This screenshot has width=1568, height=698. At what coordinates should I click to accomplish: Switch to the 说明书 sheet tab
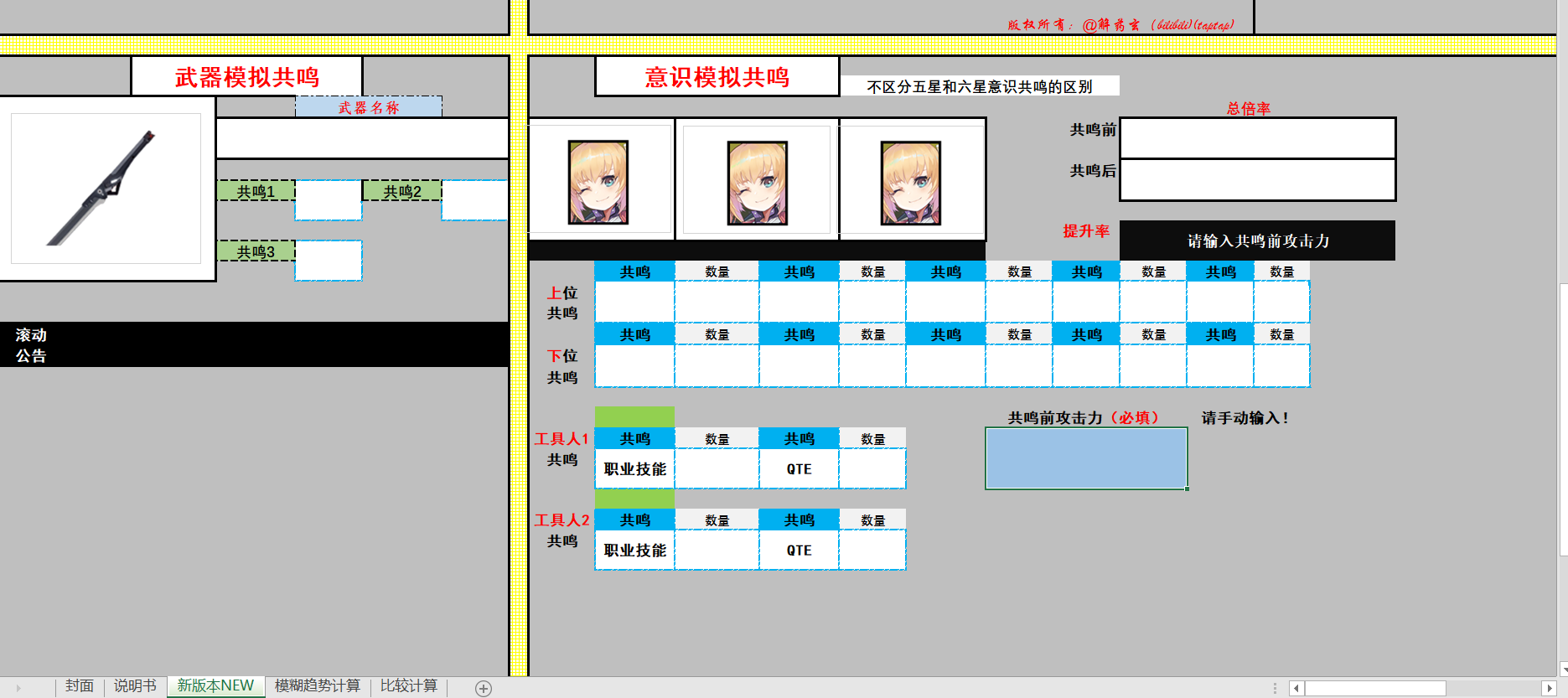tap(135, 686)
